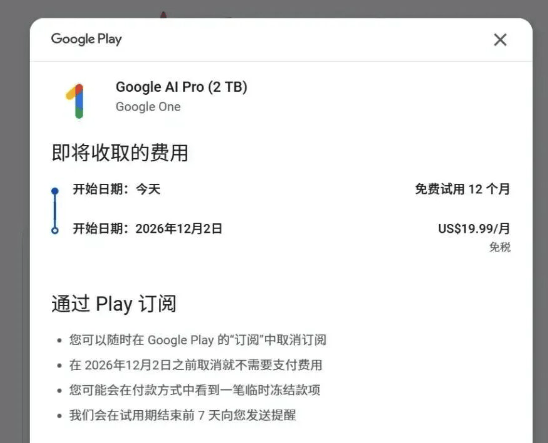Click the filled timeline dot for 今天
This screenshot has width=548, height=443.
pos(55,191)
